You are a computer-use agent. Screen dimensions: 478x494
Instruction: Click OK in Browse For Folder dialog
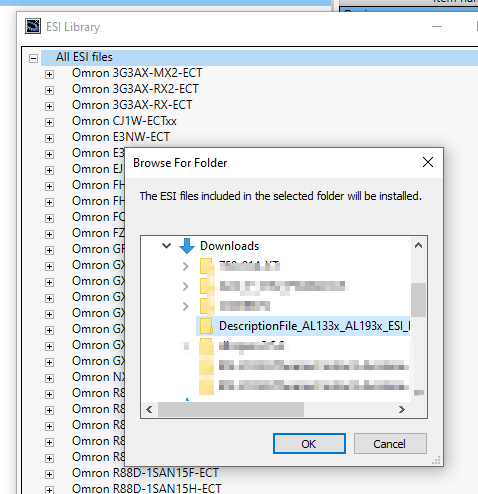coord(309,444)
